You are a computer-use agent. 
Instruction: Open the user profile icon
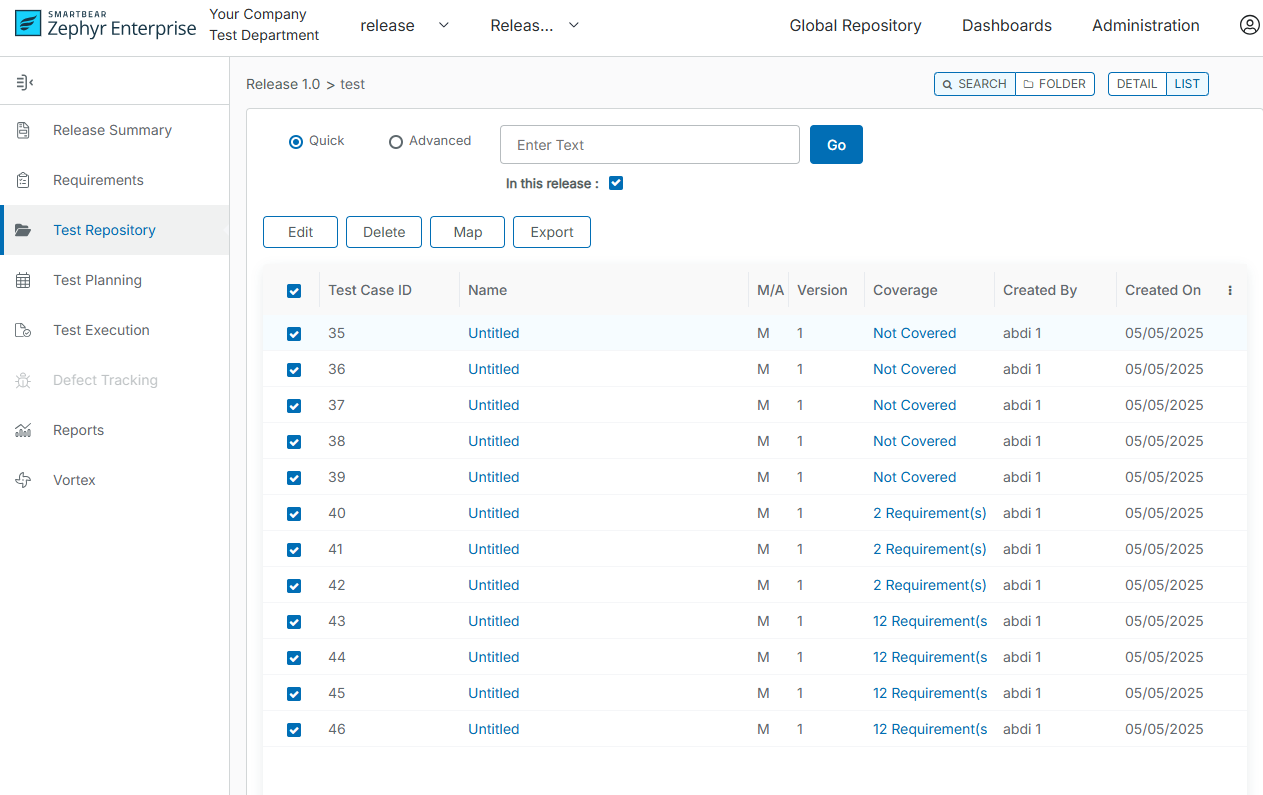point(1249,25)
